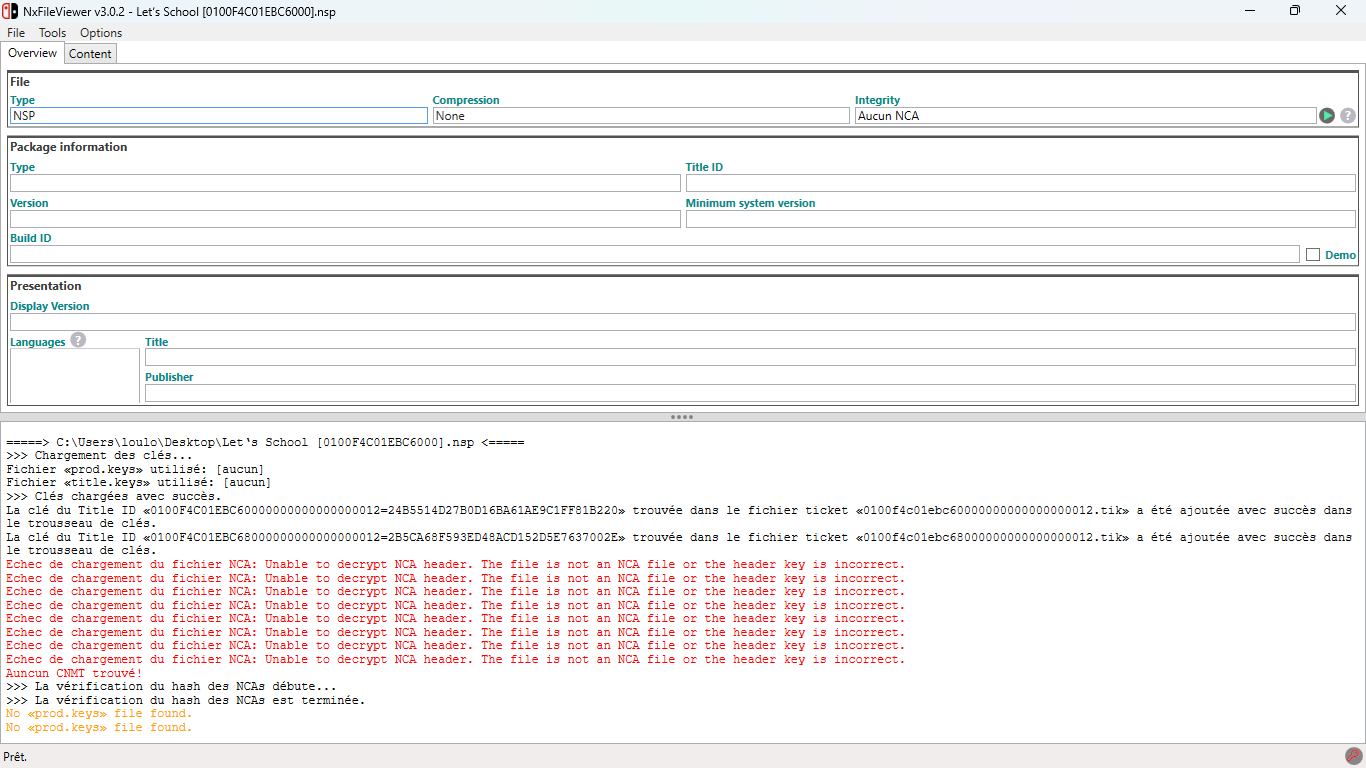
Task: Click the Compression field showing None
Action: (x=641, y=116)
